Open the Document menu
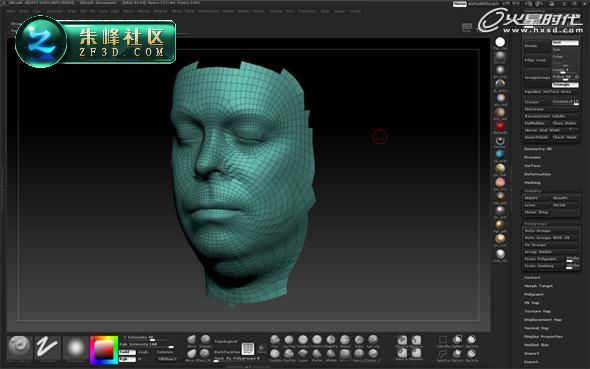This screenshot has width=590, height=369. coord(55,11)
